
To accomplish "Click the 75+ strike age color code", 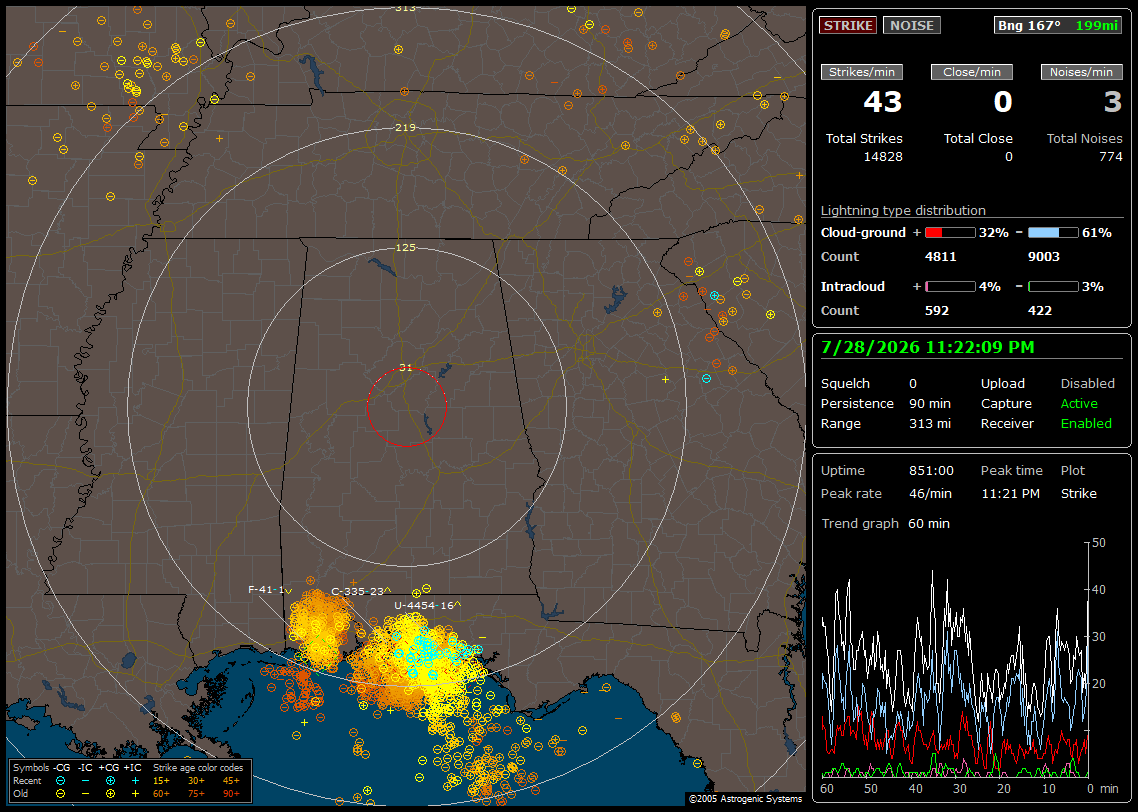I will coord(196,793).
